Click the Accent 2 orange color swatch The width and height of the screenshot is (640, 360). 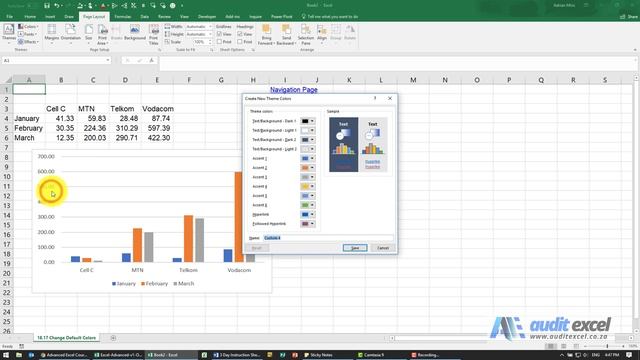pyautogui.click(x=305, y=168)
